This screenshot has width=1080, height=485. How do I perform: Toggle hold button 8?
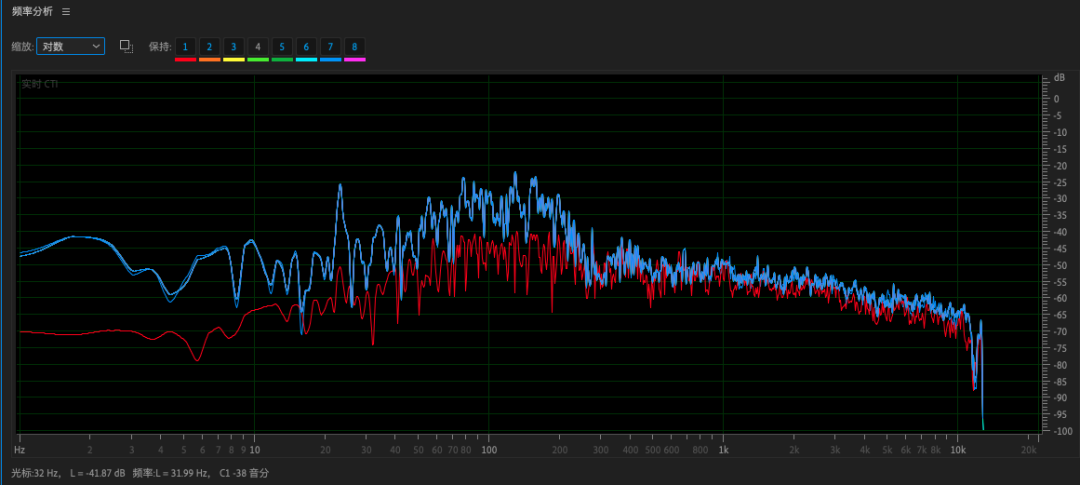(x=355, y=47)
